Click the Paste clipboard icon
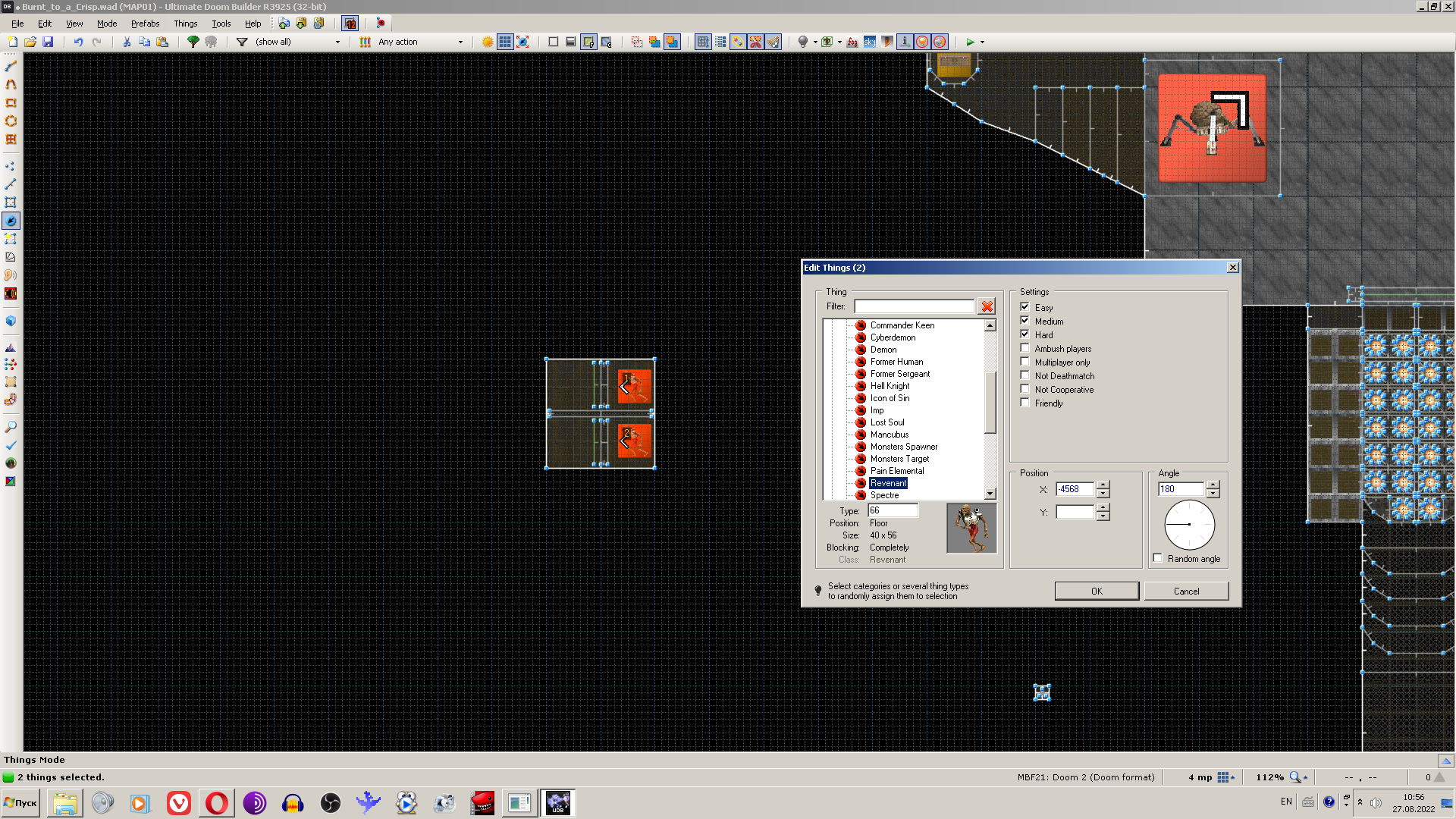 [x=162, y=42]
